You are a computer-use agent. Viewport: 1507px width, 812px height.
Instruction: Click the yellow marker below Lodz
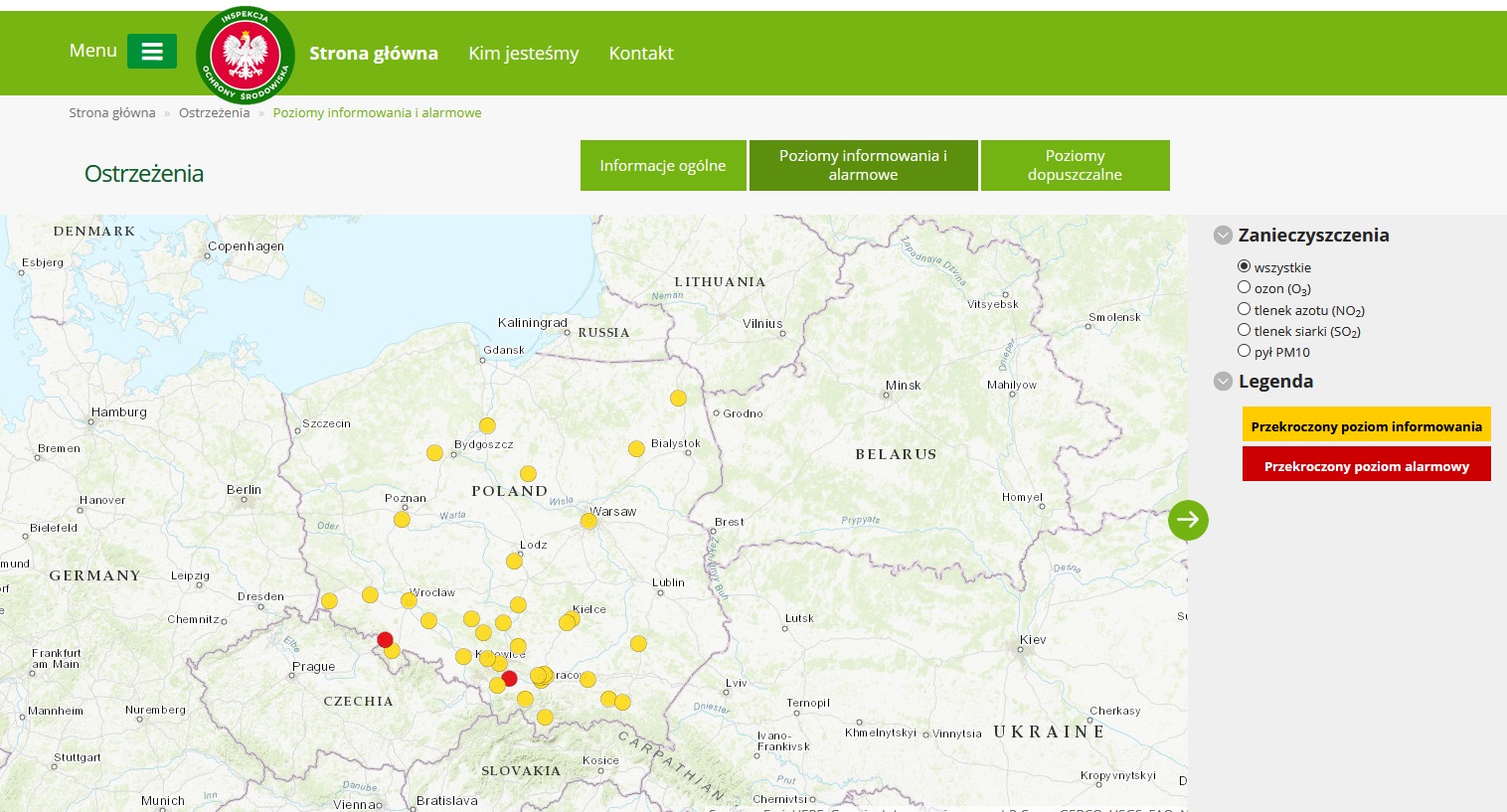pos(514,562)
